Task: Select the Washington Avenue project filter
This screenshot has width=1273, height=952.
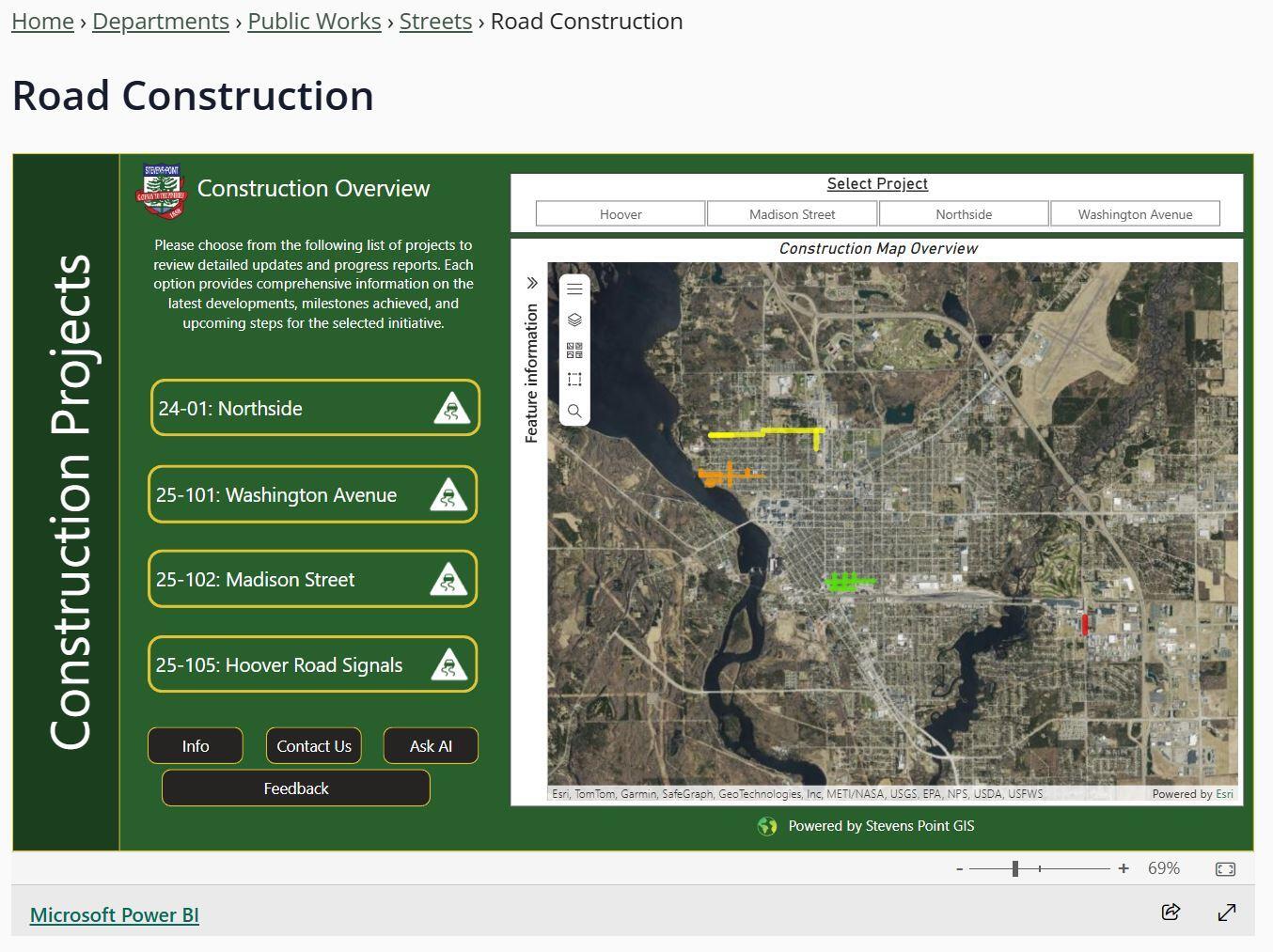Action: click(x=1135, y=213)
